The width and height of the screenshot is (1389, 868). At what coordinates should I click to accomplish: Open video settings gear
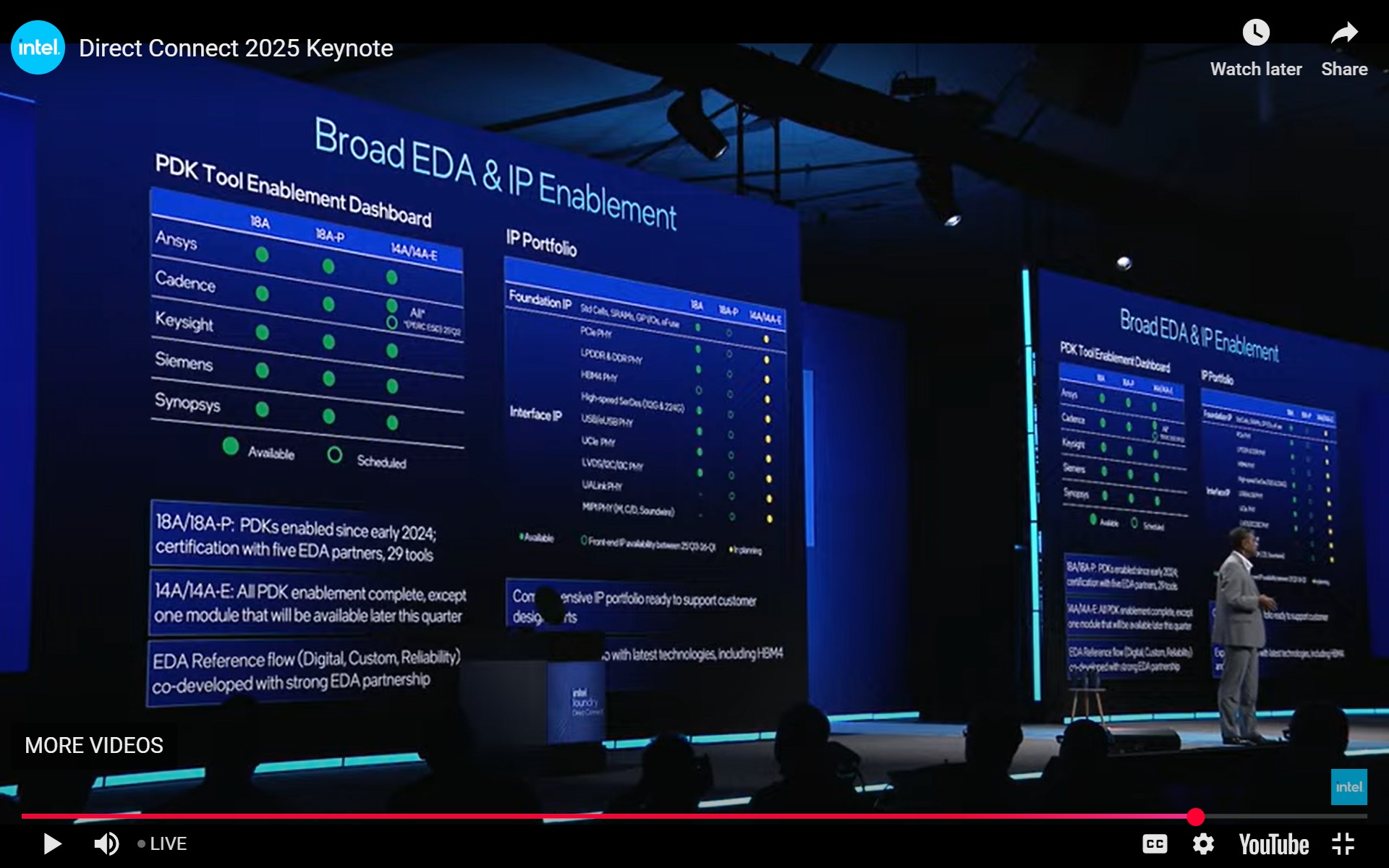pyautogui.click(x=1203, y=843)
